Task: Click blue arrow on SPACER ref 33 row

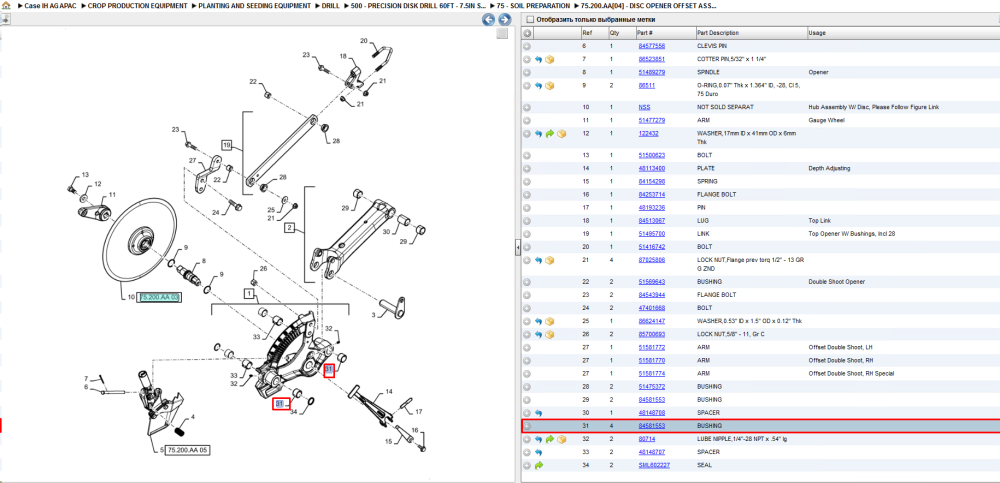Action: (x=538, y=452)
